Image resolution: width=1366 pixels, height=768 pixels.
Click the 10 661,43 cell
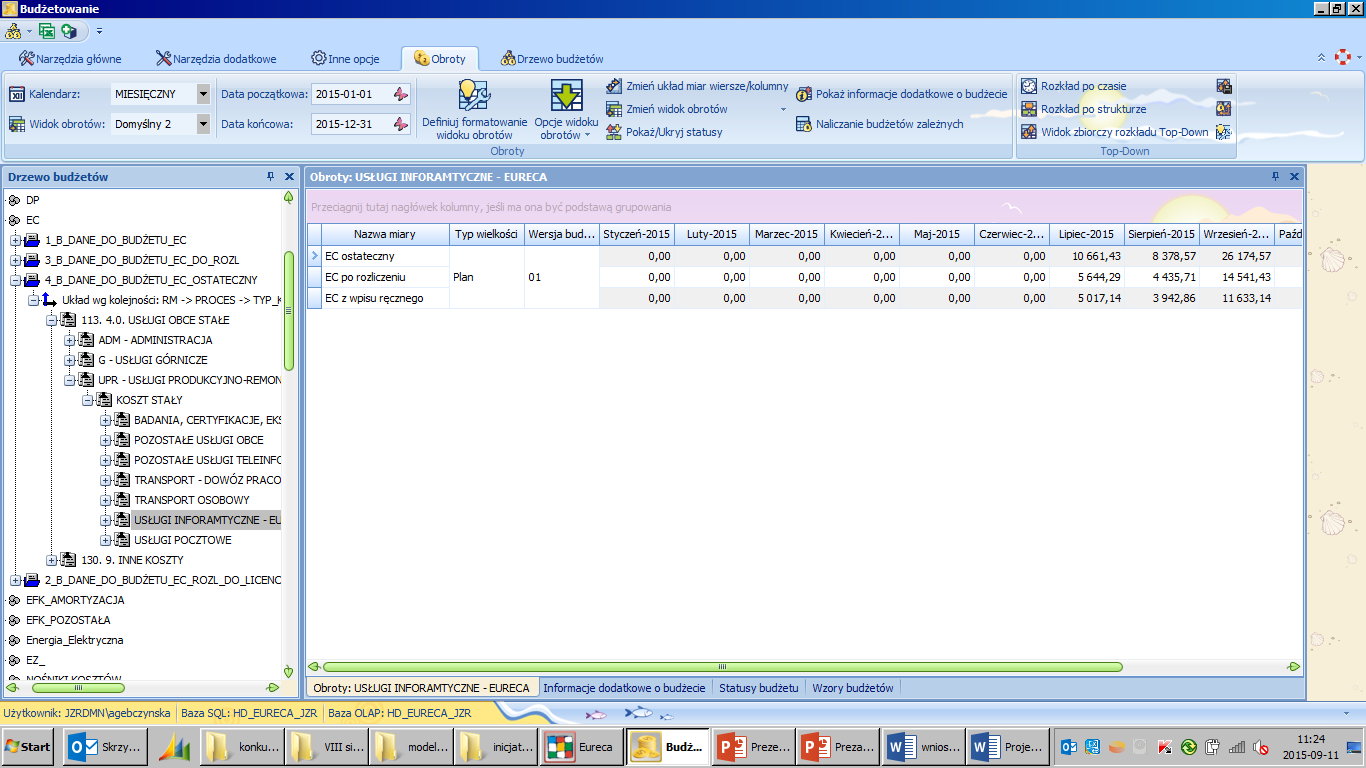(1086, 257)
